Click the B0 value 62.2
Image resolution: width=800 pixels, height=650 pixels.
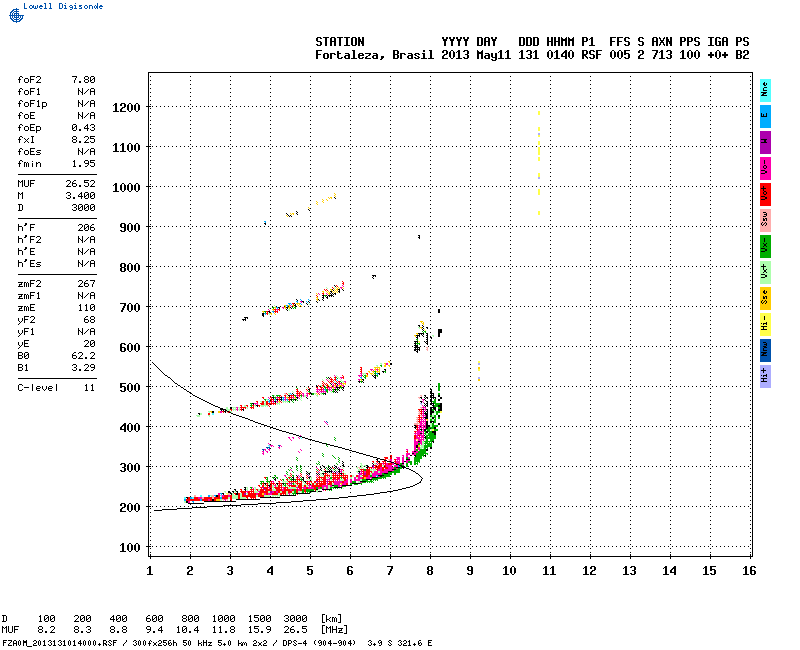[x=83, y=356]
